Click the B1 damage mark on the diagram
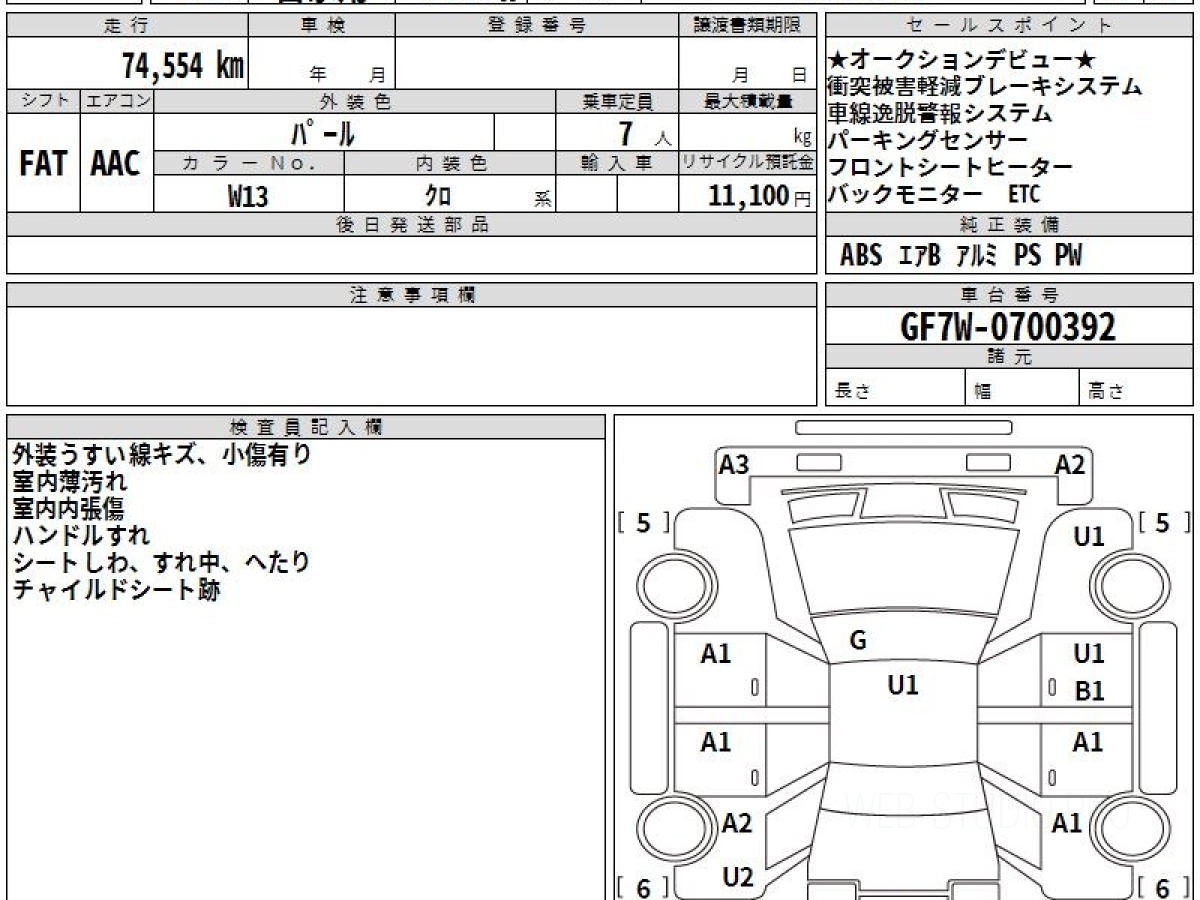The width and height of the screenshot is (1200, 900). [x=1089, y=691]
